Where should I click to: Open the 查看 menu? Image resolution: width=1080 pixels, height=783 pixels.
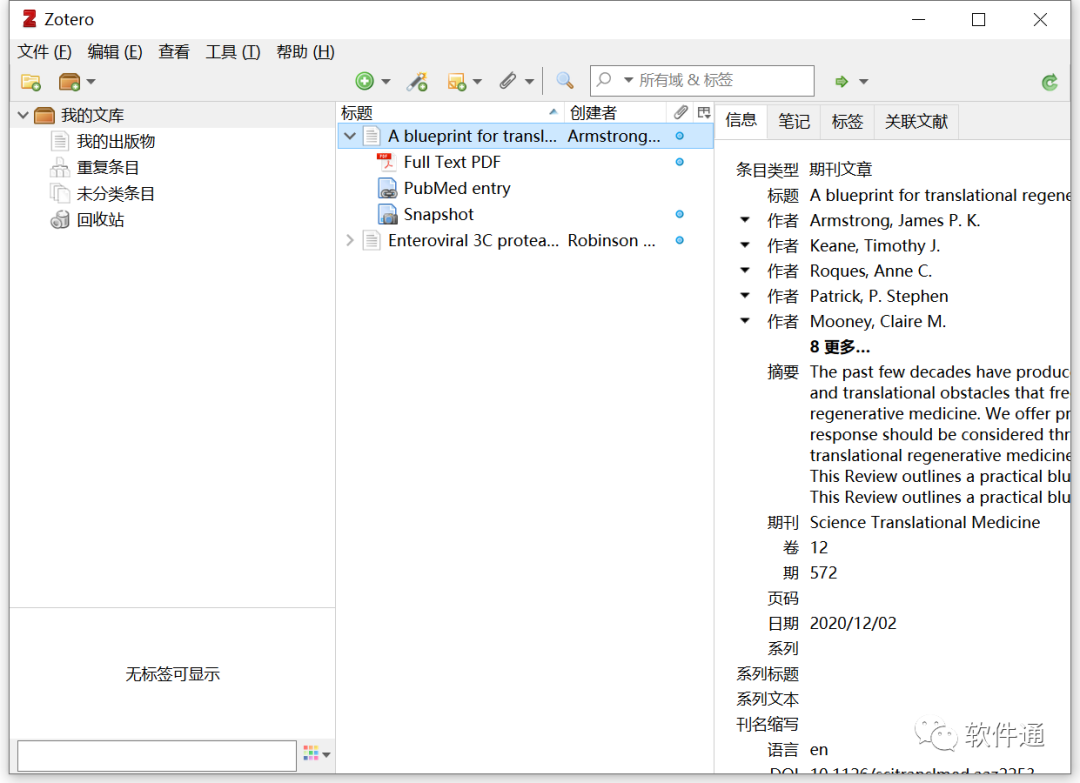174,52
